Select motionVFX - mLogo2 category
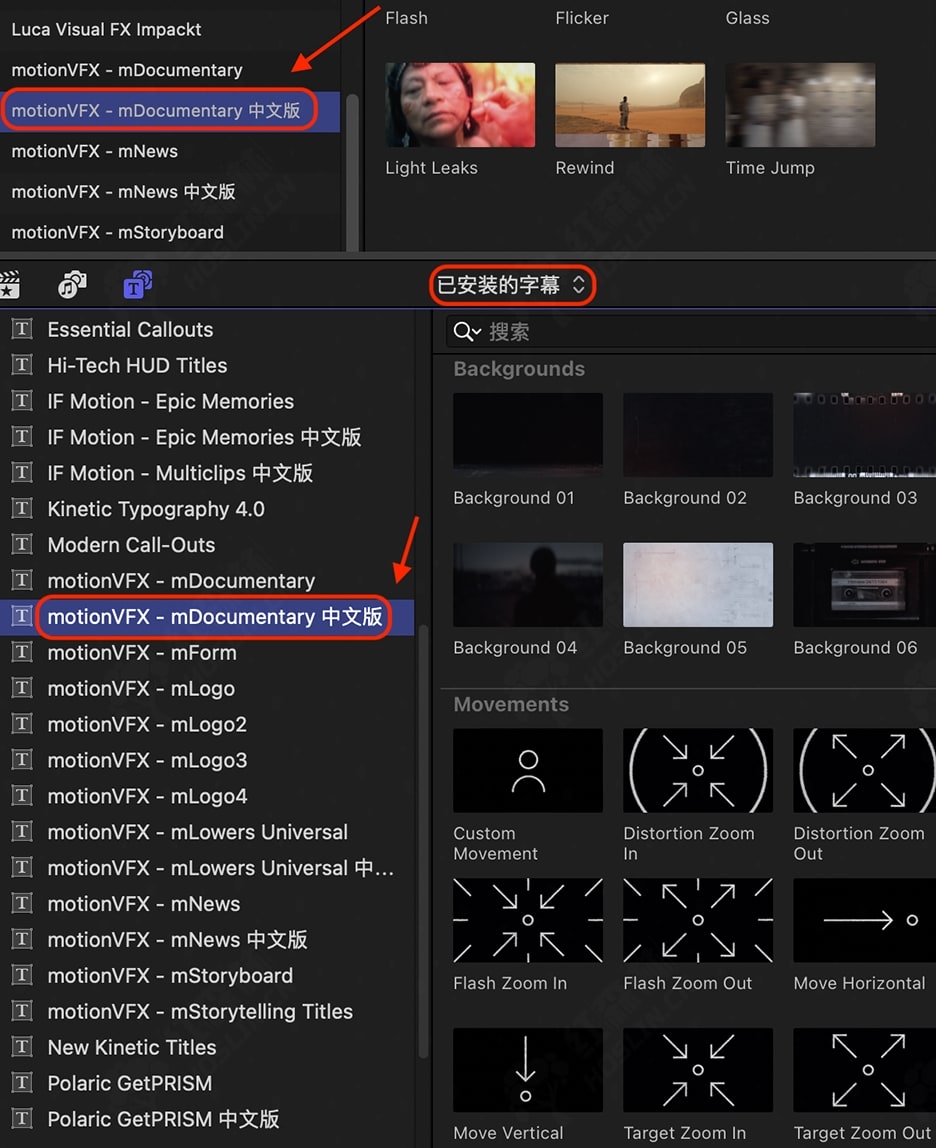The width and height of the screenshot is (936, 1148). [x=147, y=724]
